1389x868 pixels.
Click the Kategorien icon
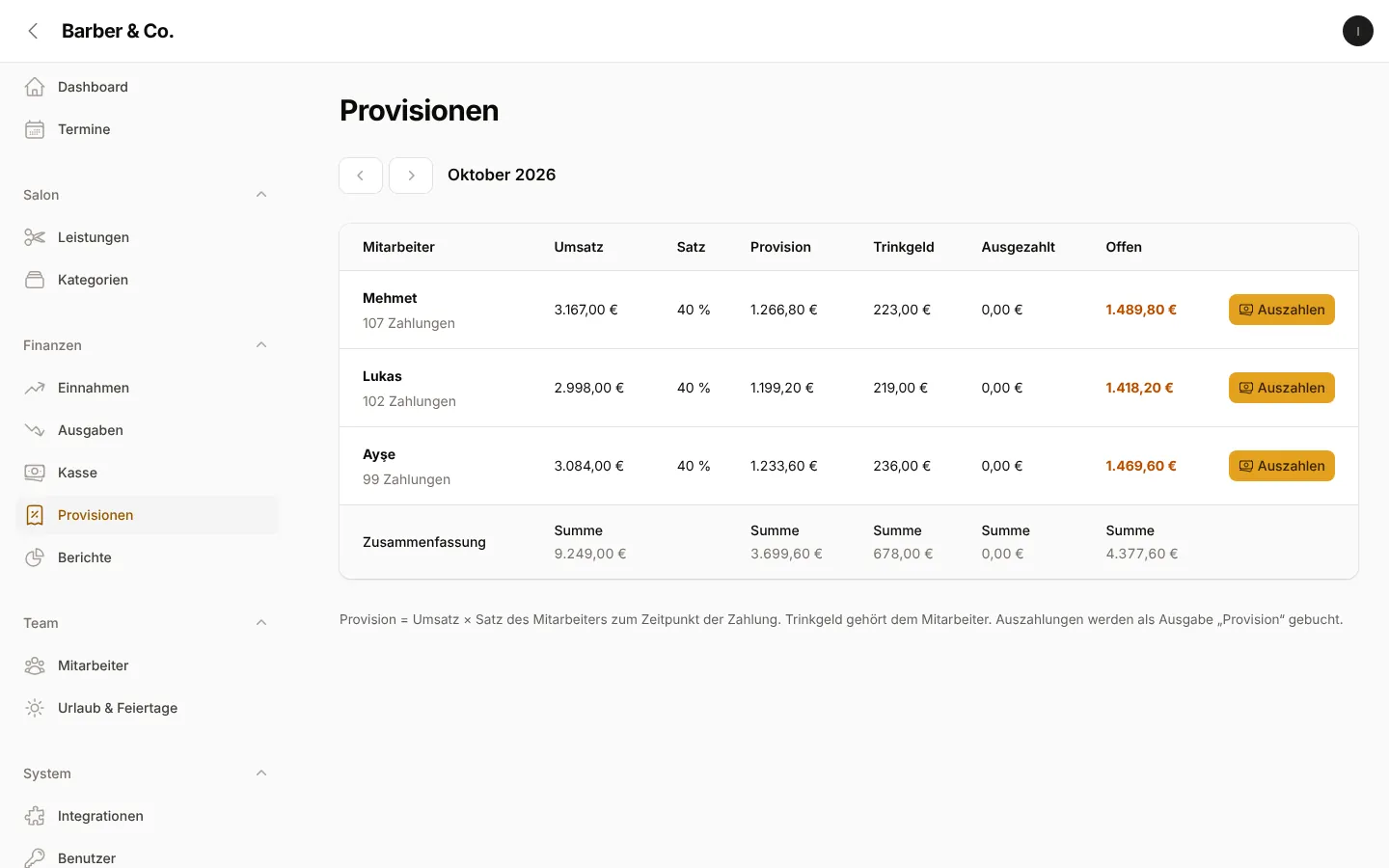35,280
